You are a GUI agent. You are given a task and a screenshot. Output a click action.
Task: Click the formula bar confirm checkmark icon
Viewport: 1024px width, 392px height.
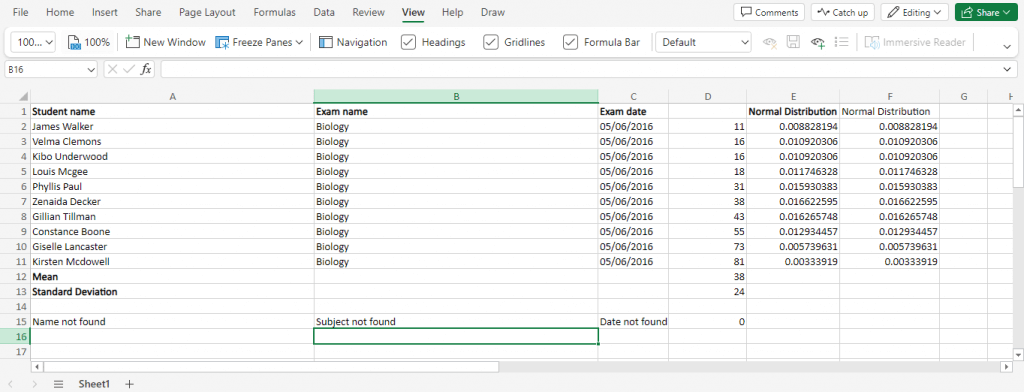pos(129,69)
